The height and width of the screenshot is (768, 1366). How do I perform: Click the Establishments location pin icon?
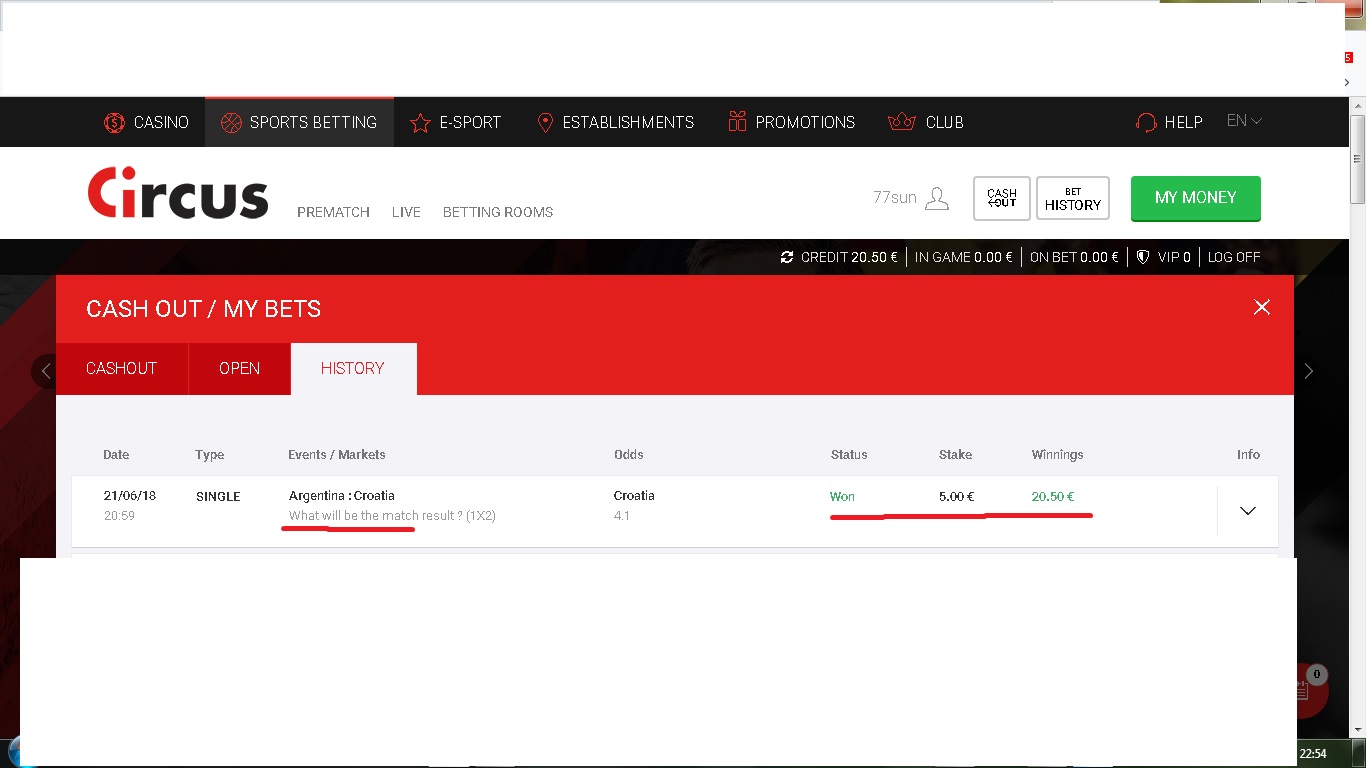545,122
